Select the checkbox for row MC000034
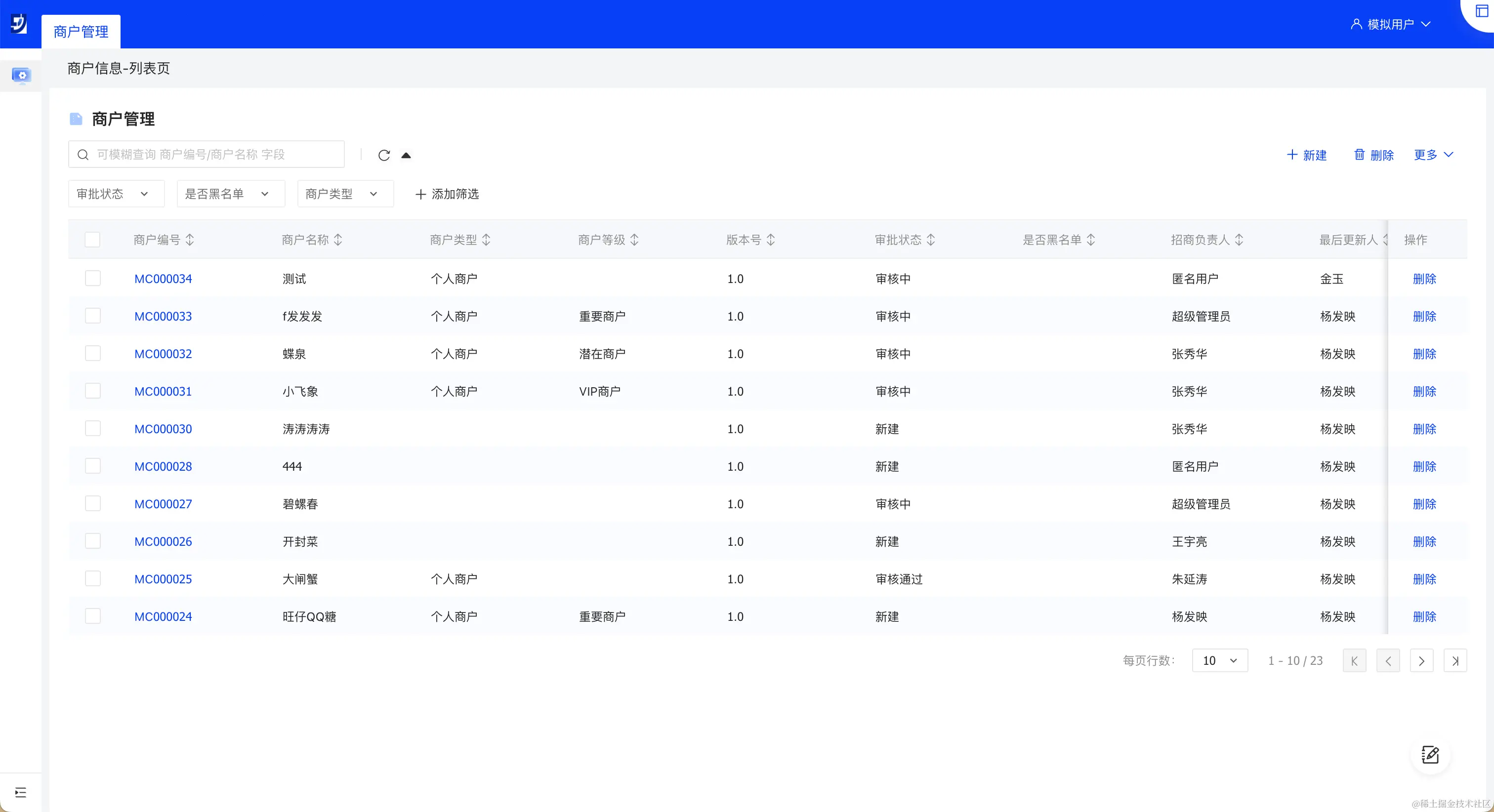The image size is (1494, 812). point(92,279)
